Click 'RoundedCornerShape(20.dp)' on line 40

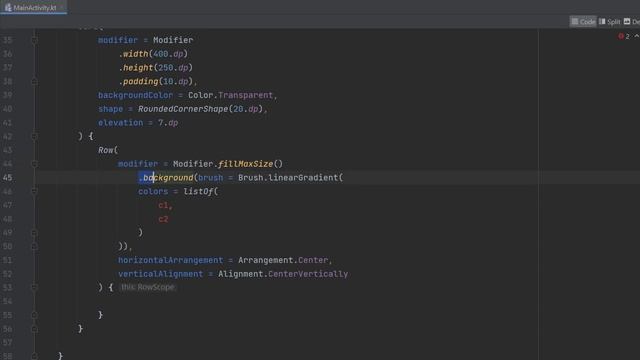tap(200, 109)
